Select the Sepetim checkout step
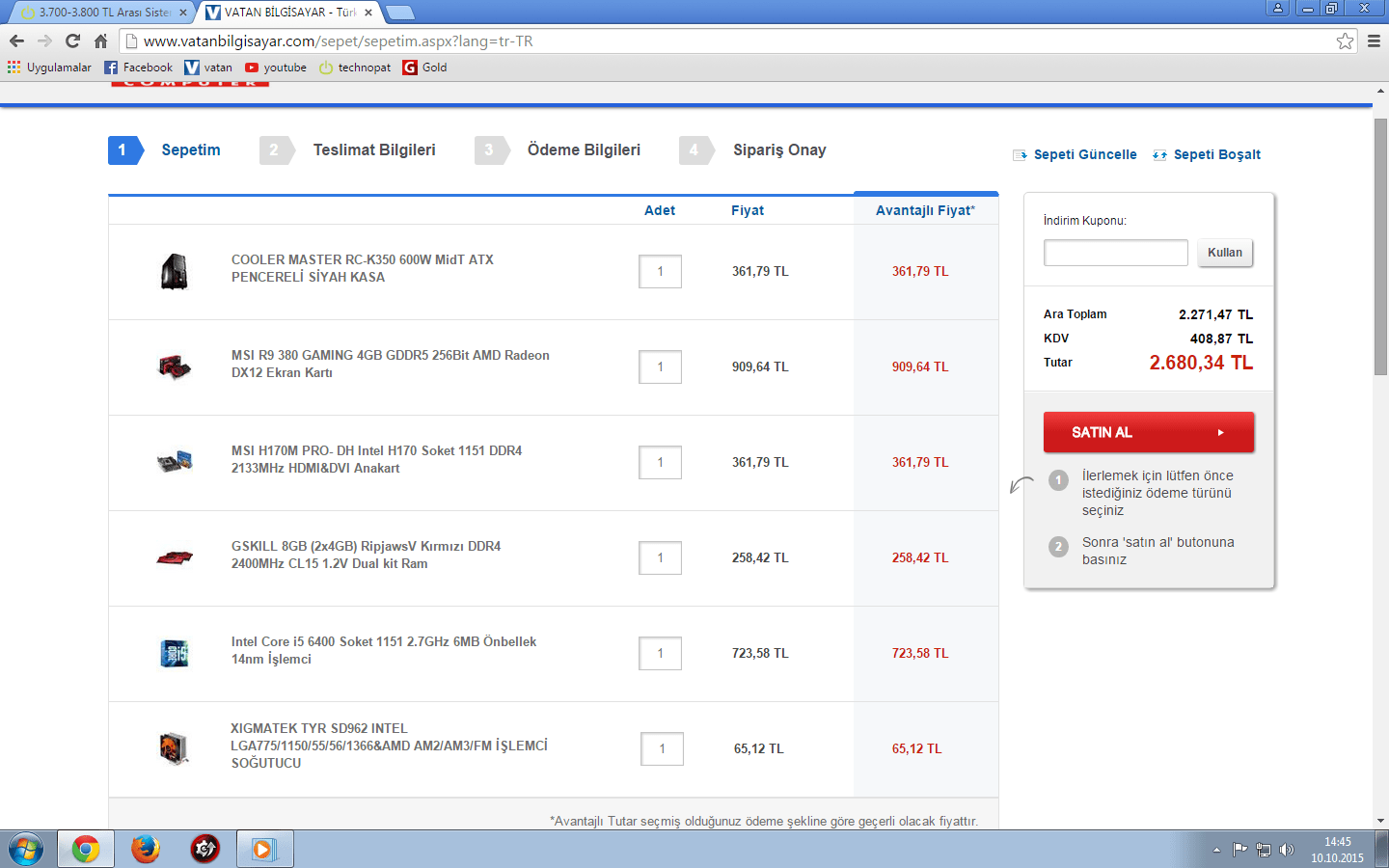This screenshot has height=868, width=1389. coord(165,150)
